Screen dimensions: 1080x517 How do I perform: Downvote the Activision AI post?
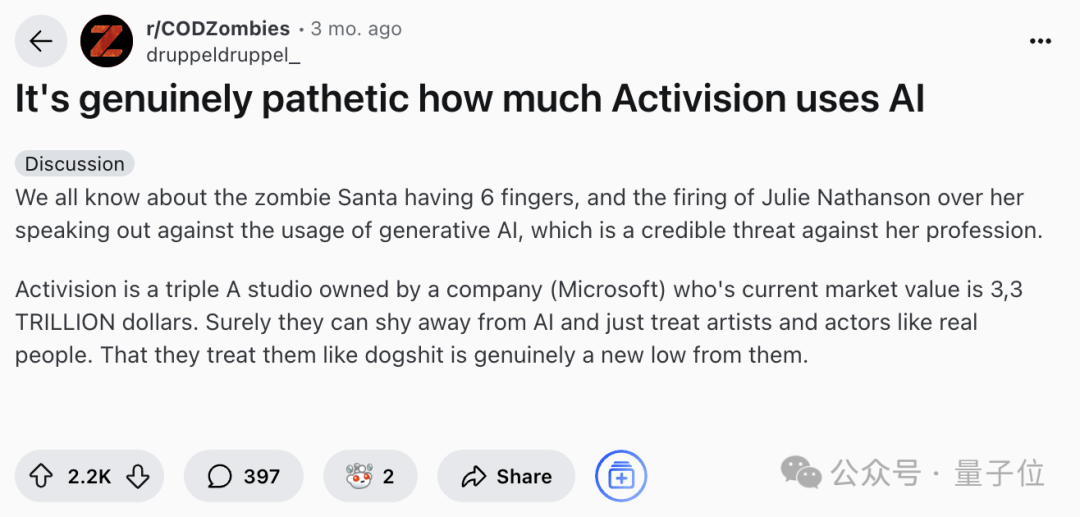point(137,476)
